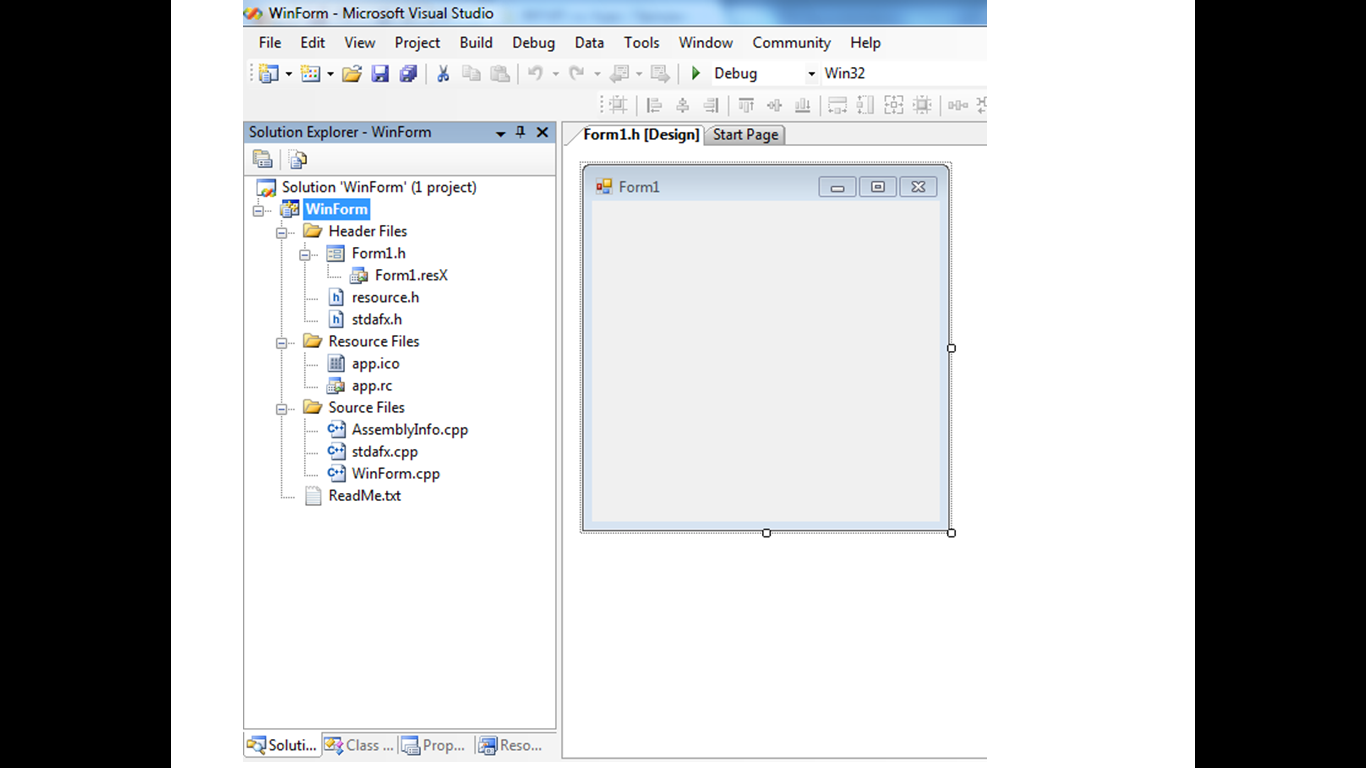Open the Undo history dropdown arrow
The width and height of the screenshot is (1366, 768).
click(555, 74)
